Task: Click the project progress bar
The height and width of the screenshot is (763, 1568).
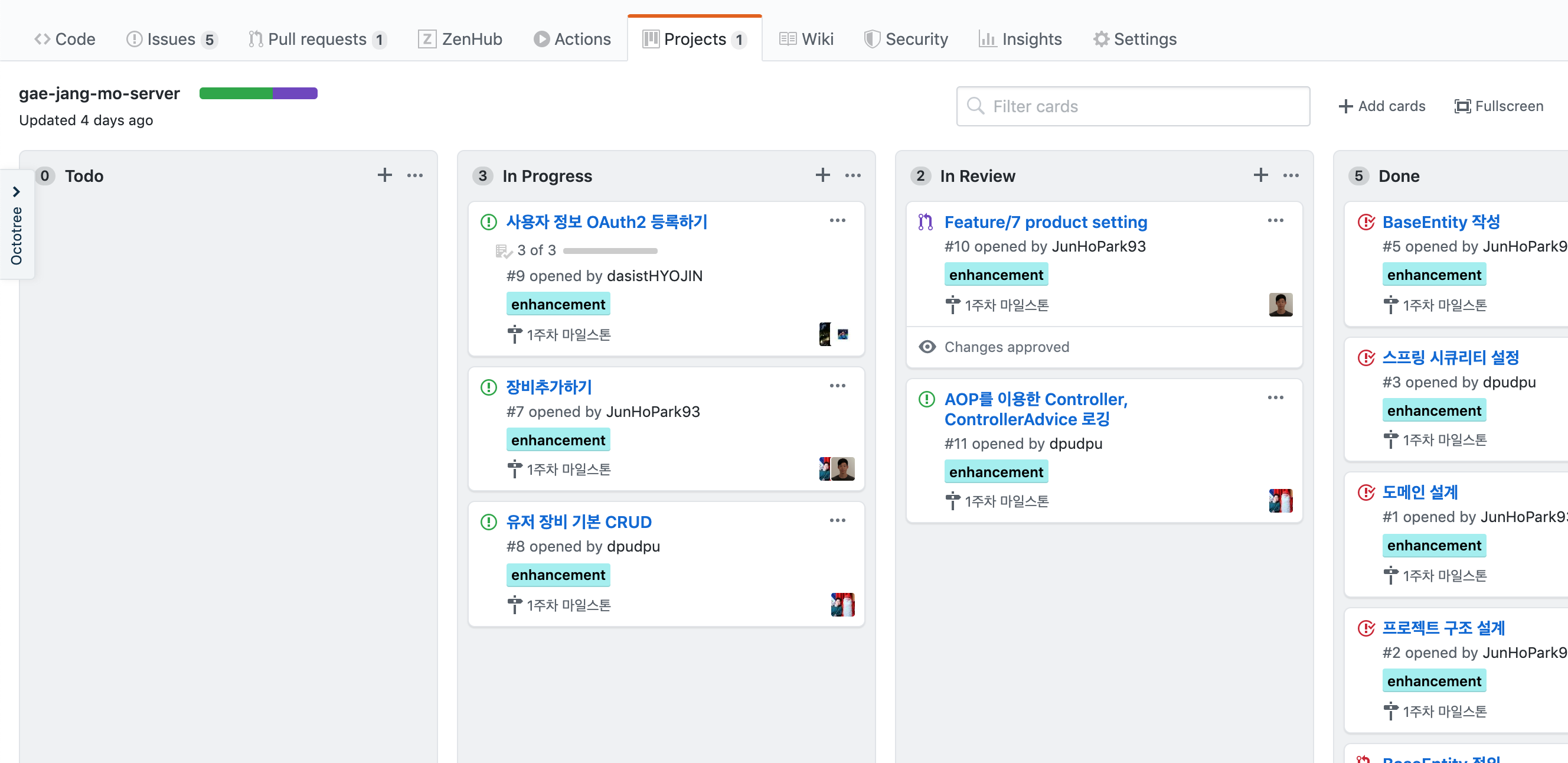Action: pyautogui.click(x=258, y=93)
